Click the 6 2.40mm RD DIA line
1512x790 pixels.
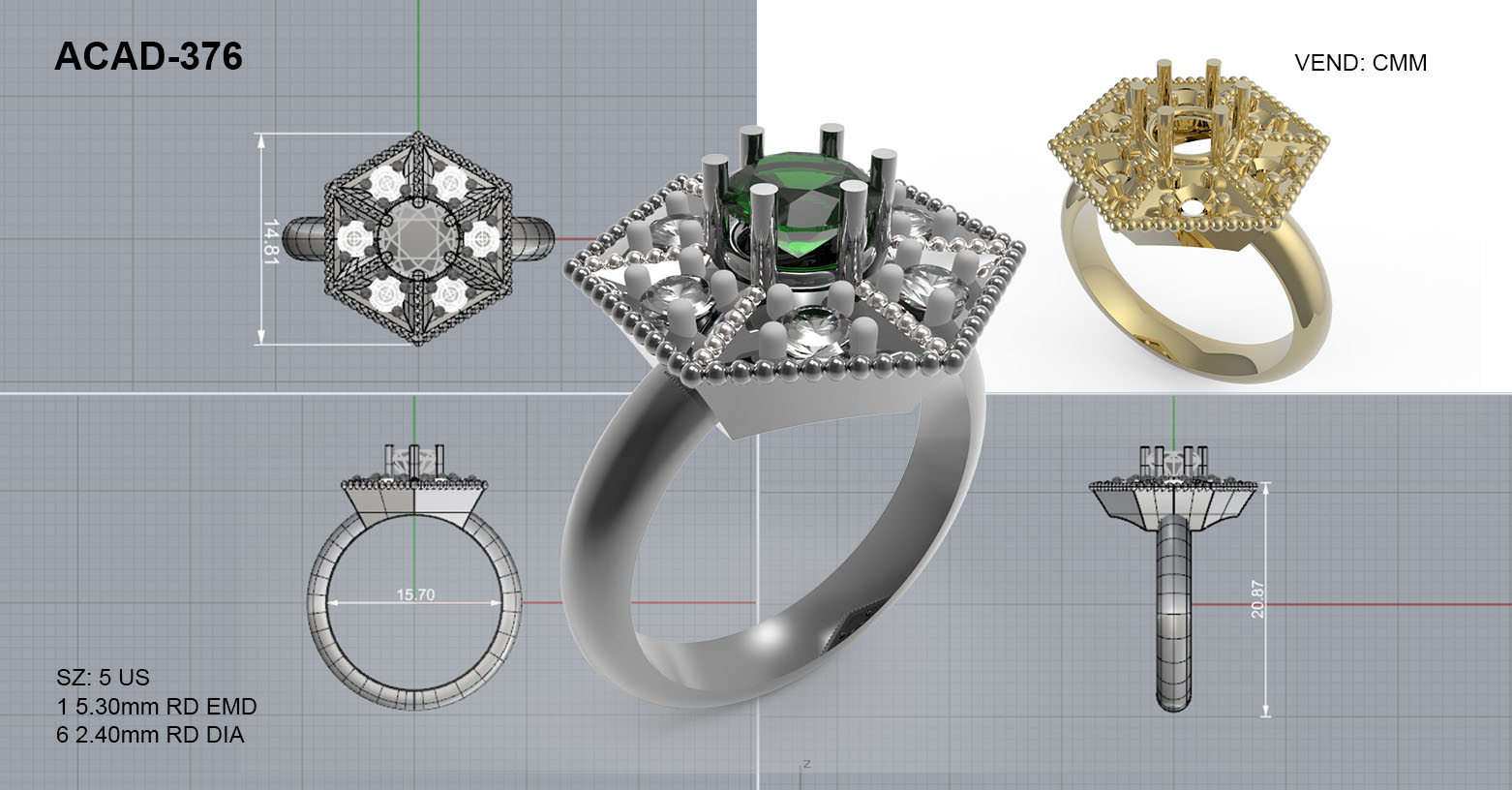151,735
